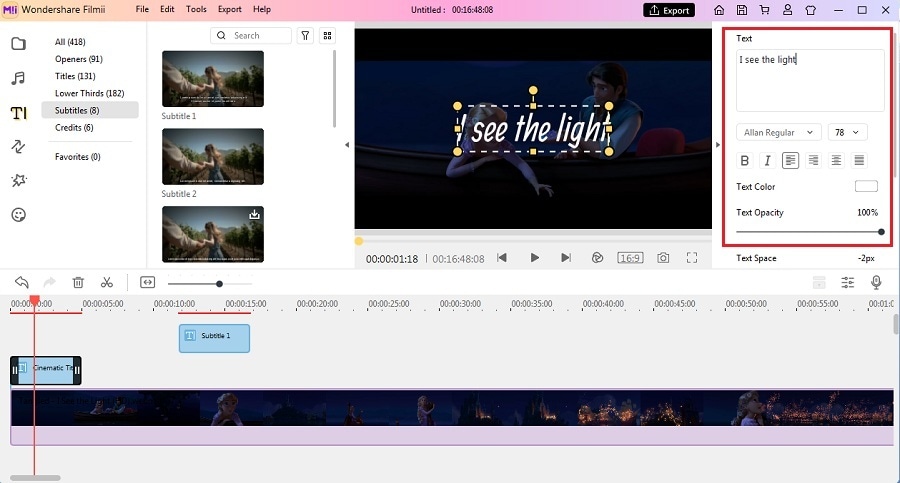The height and width of the screenshot is (483, 900).
Task: Open the skin shirt icon
Action: coord(810,10)
